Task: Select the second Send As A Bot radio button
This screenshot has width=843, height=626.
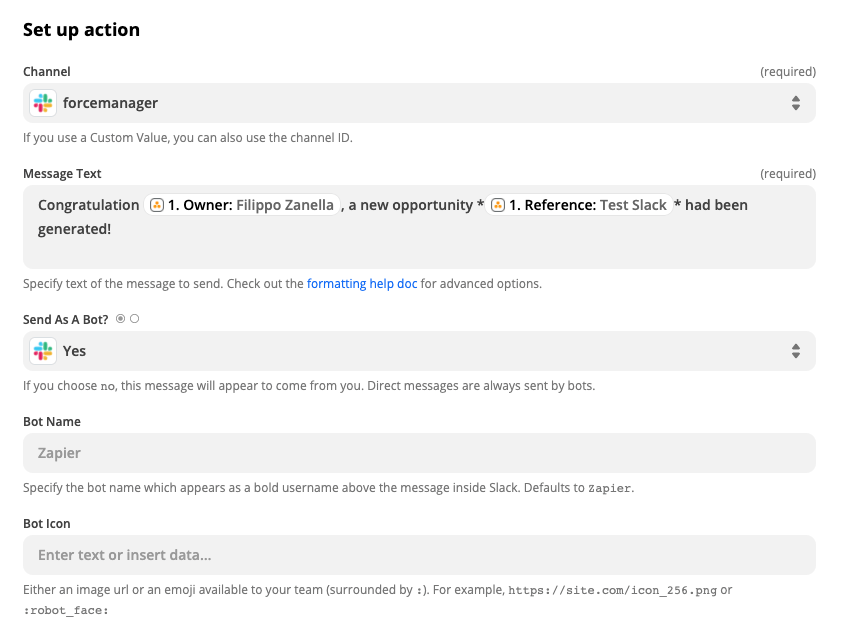Action: click(134, 319)
